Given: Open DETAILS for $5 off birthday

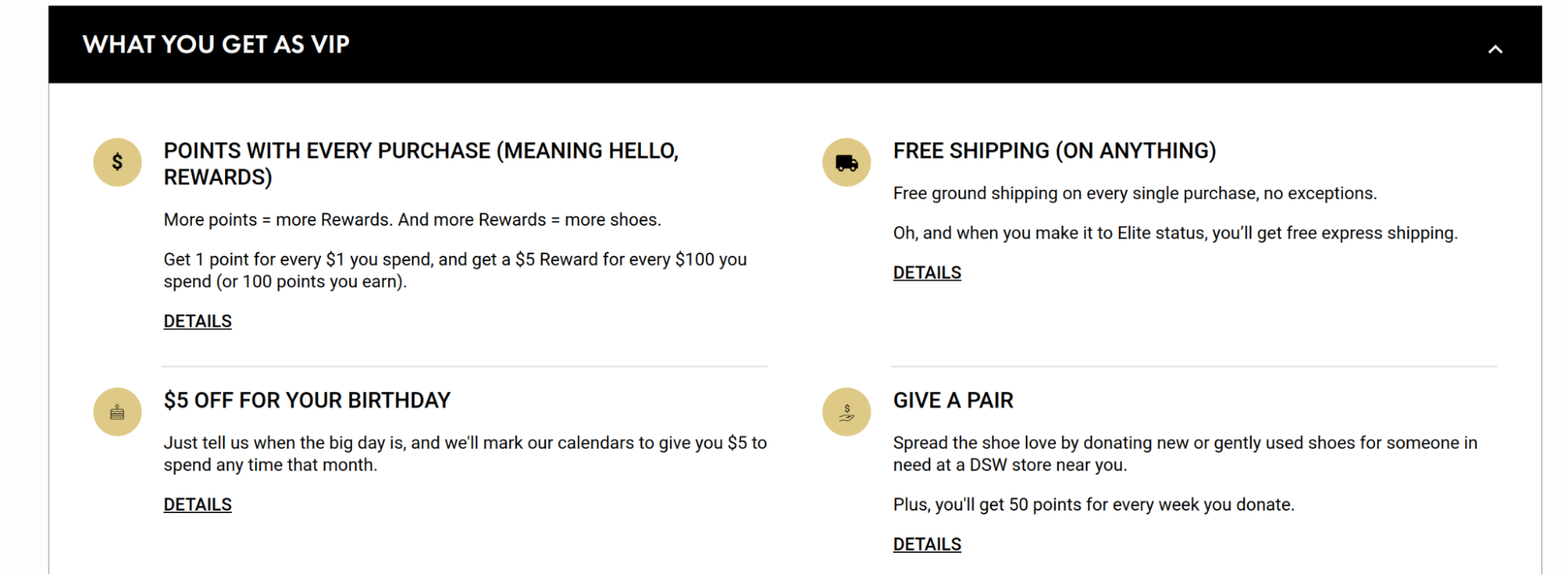Looking at the screenshot, I should tap(198, 505).
